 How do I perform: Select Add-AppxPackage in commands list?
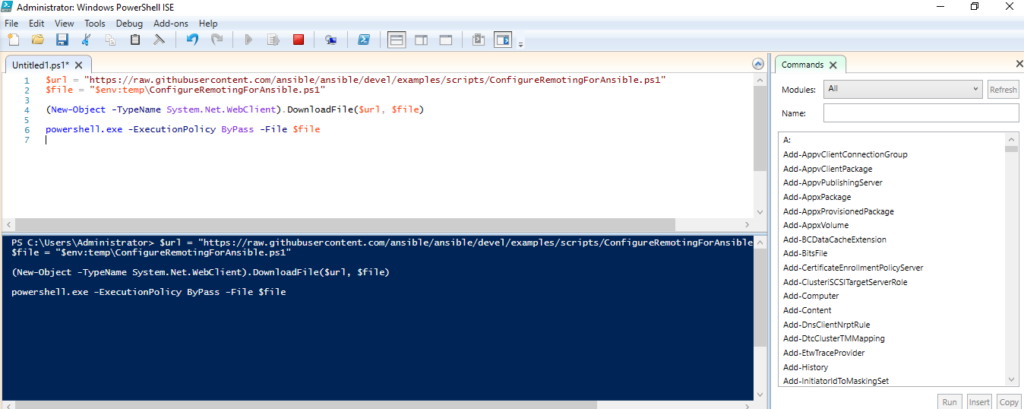pos(816,197)
